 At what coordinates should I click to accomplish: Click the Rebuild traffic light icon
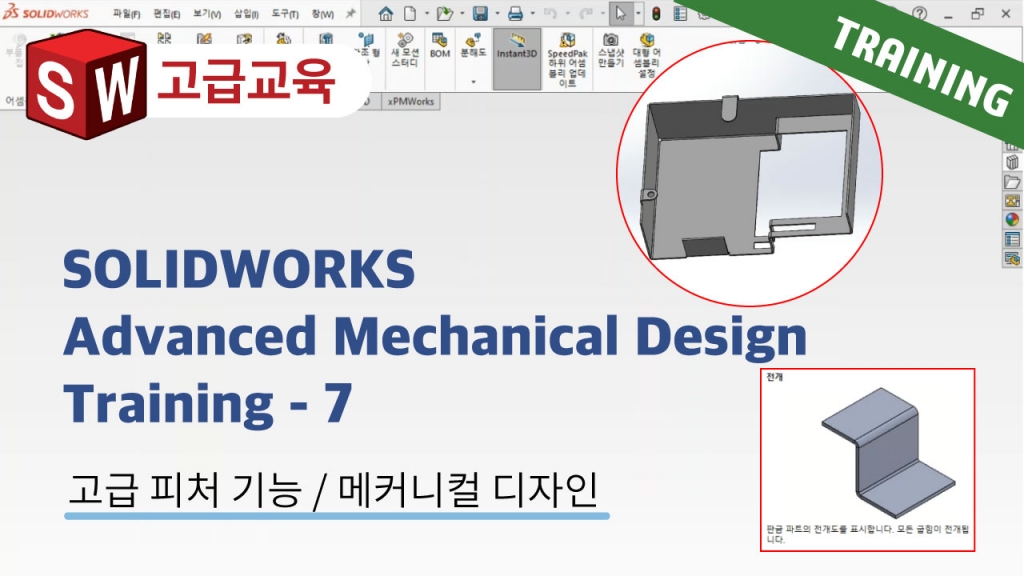tap(656, 13)
